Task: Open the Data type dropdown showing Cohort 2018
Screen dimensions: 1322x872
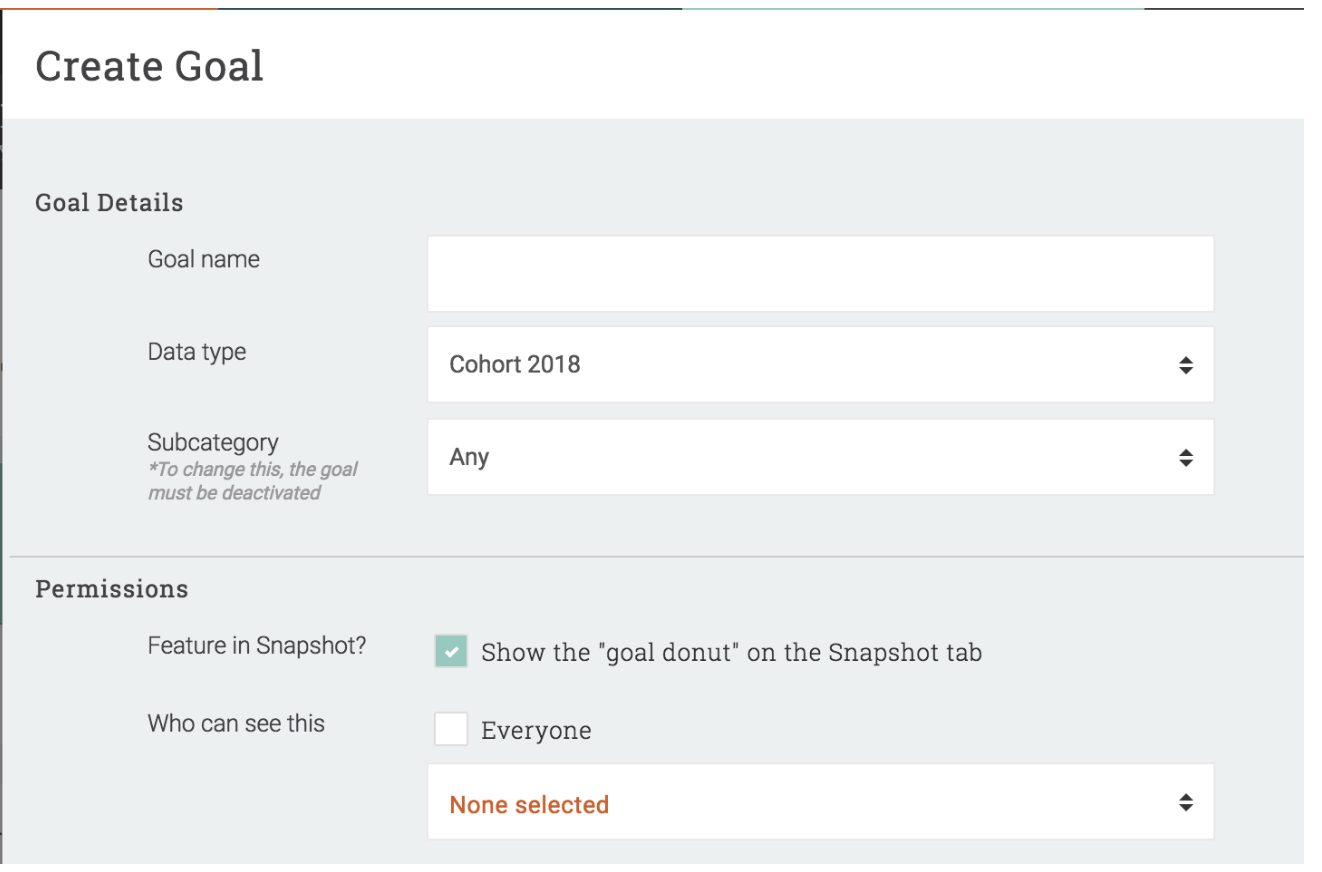Action: [x=800, y=364]
